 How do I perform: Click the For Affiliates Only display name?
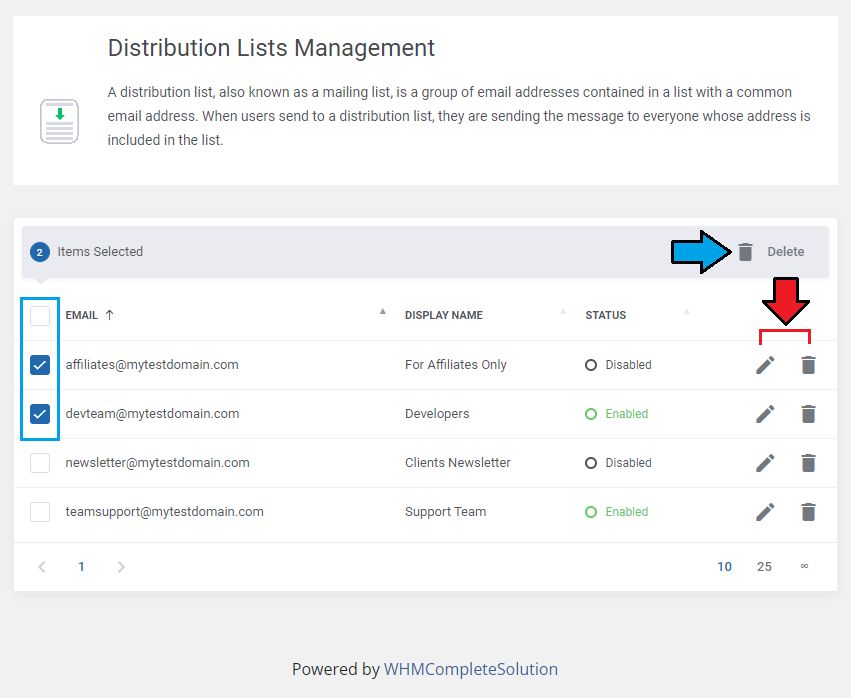tap(456, 365)
